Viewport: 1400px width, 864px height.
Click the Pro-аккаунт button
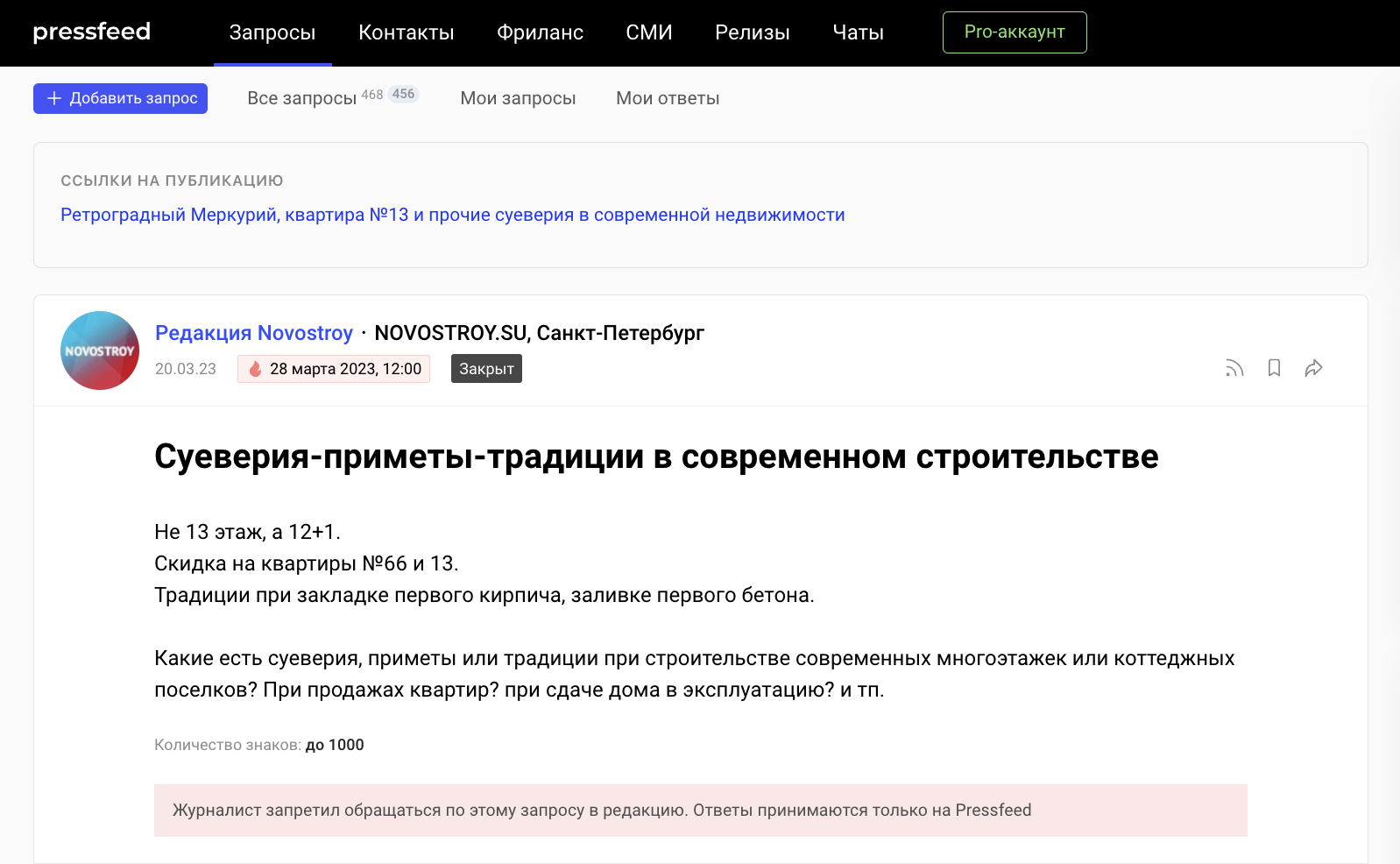pos(1015,32)
